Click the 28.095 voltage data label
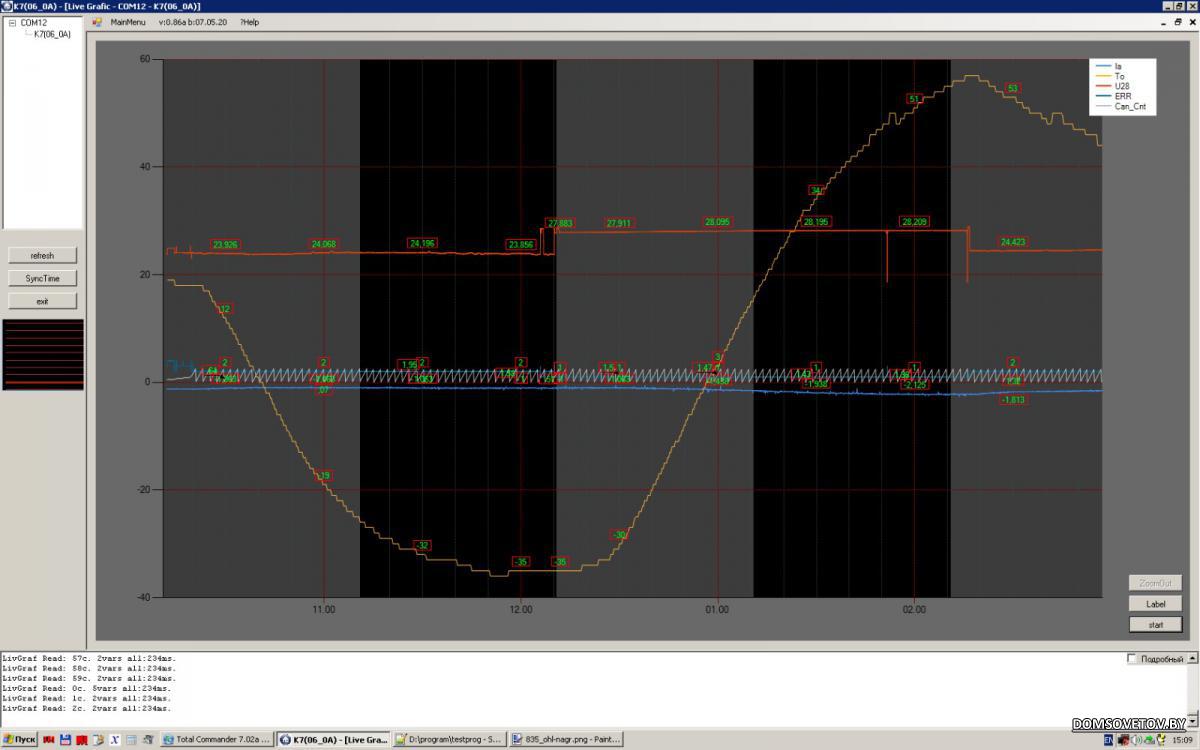 coord(717,222)
